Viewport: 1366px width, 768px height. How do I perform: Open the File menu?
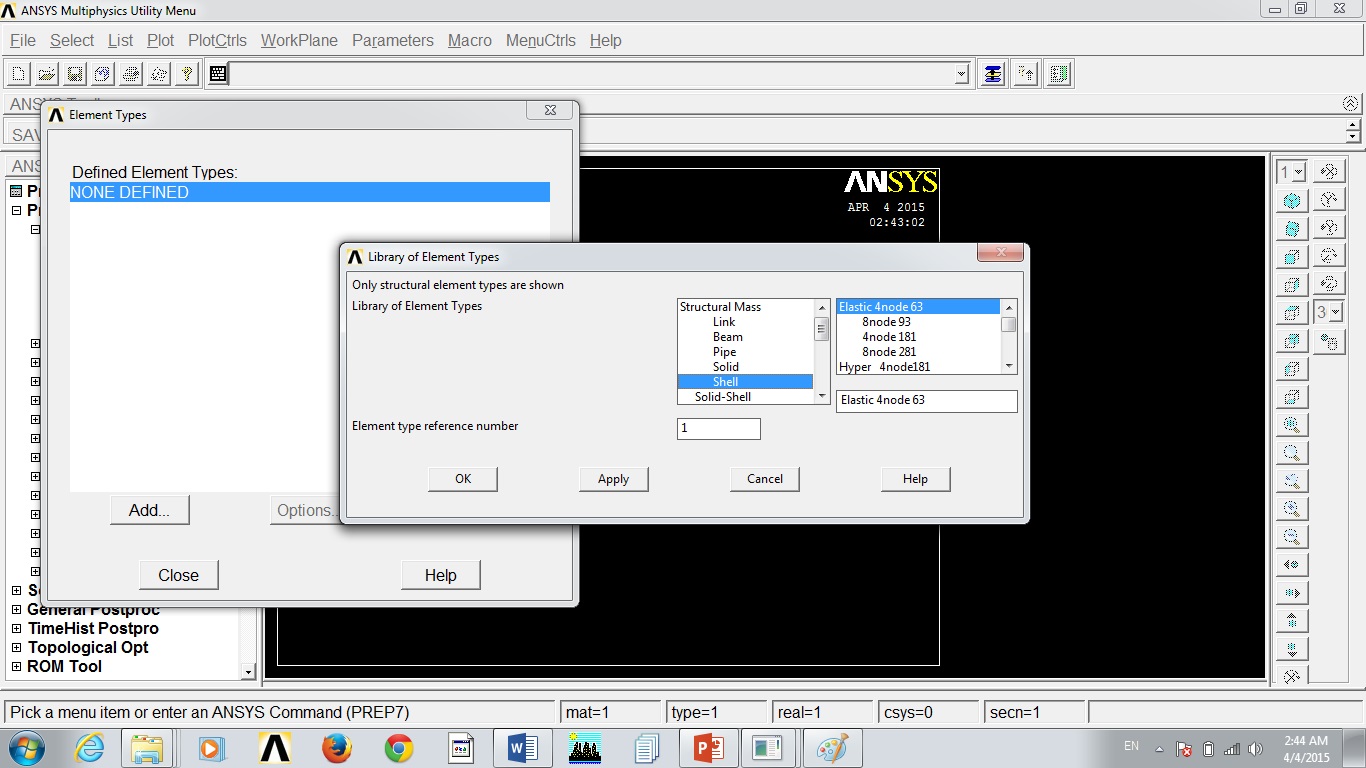pos(23,40)
